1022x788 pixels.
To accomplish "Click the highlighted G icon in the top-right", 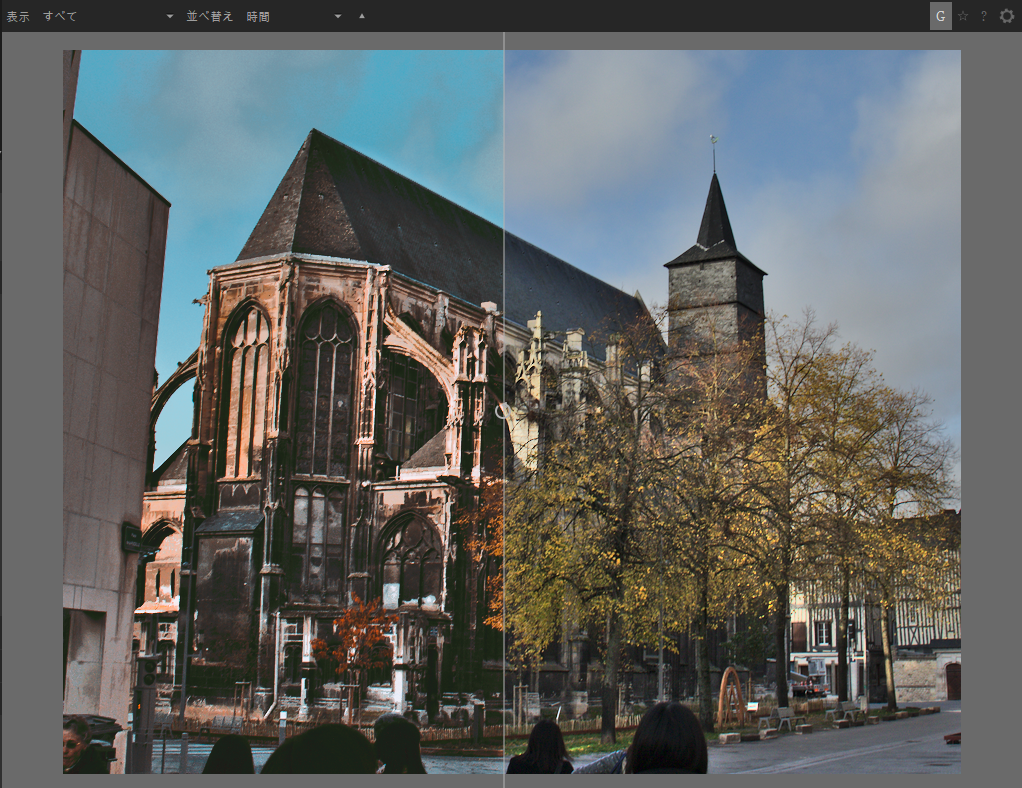I will (x=941, y=16).
